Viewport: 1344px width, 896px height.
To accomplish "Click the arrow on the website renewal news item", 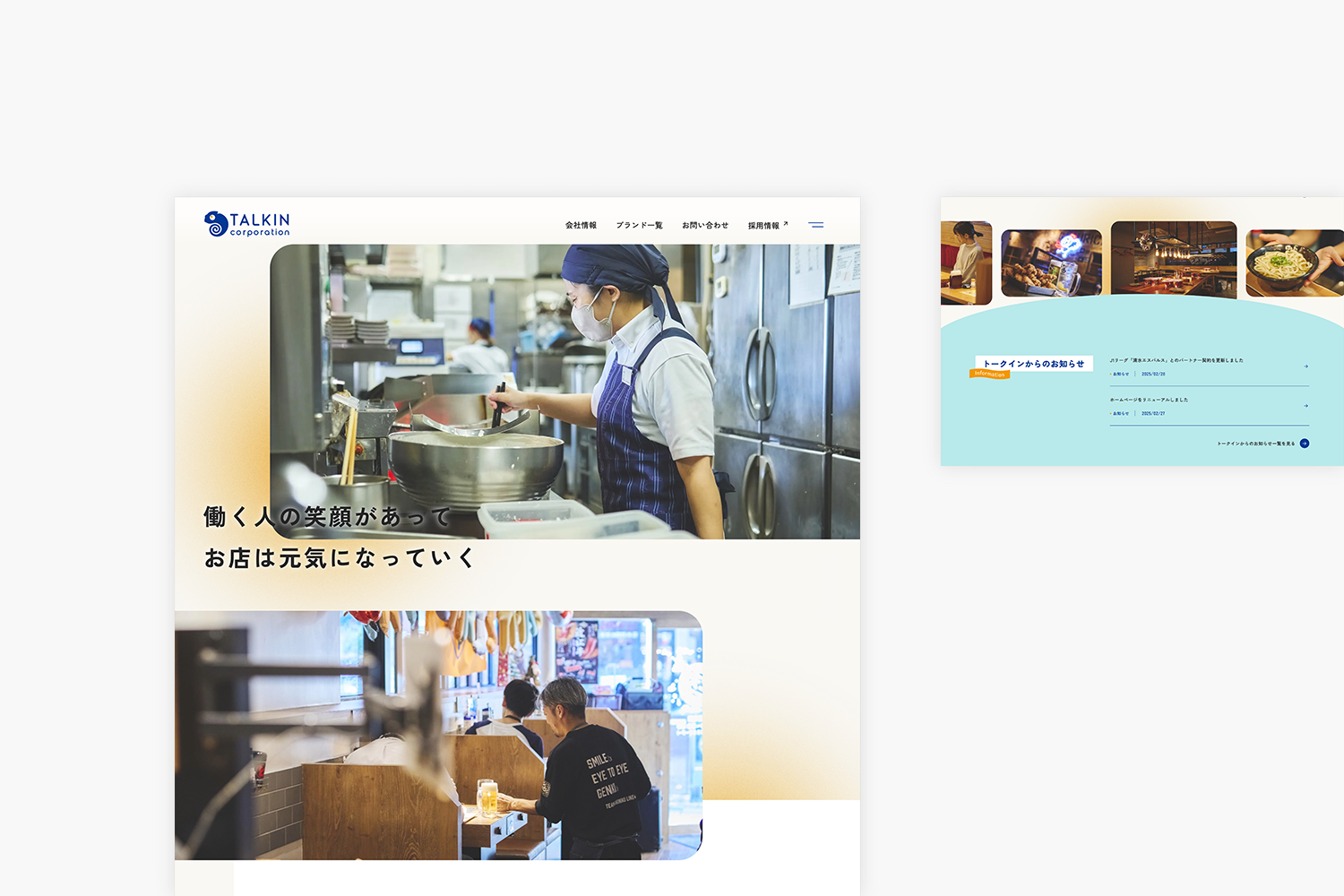I will pyautogui.click(x=1305, y=406).
